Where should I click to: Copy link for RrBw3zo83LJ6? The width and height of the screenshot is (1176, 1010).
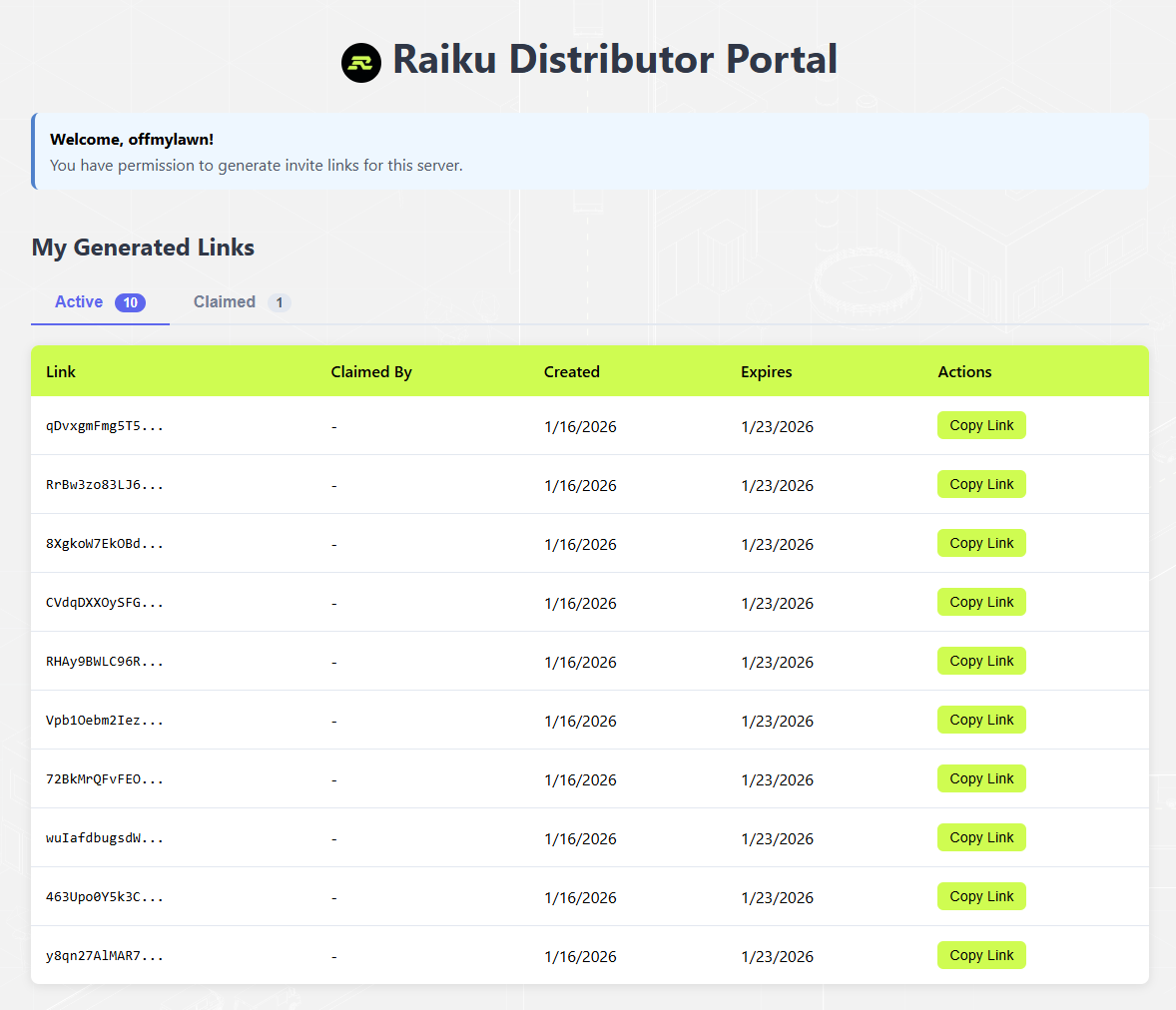[x=981, y=484]
